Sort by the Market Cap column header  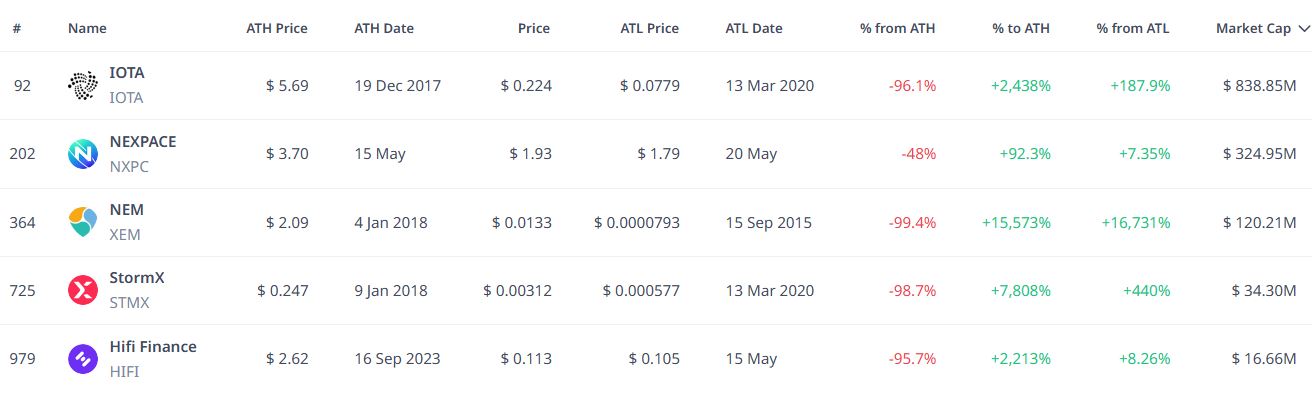[x=1253, y=29]
